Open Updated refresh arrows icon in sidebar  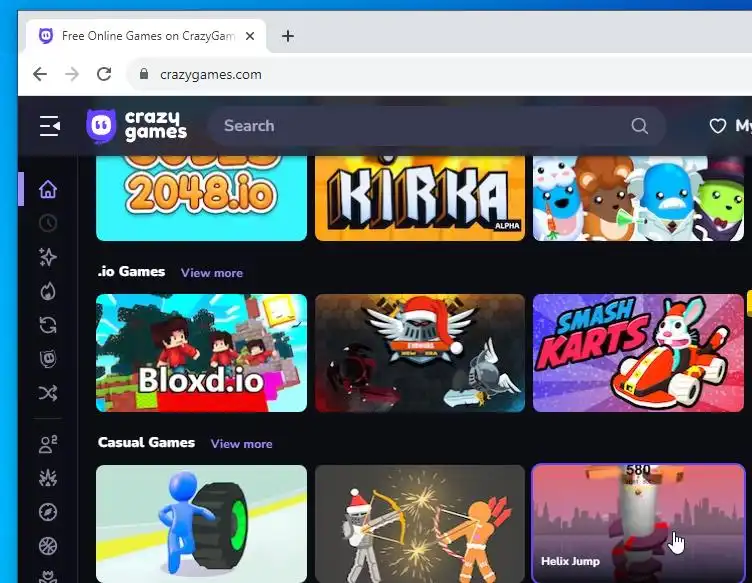[48, 325]
